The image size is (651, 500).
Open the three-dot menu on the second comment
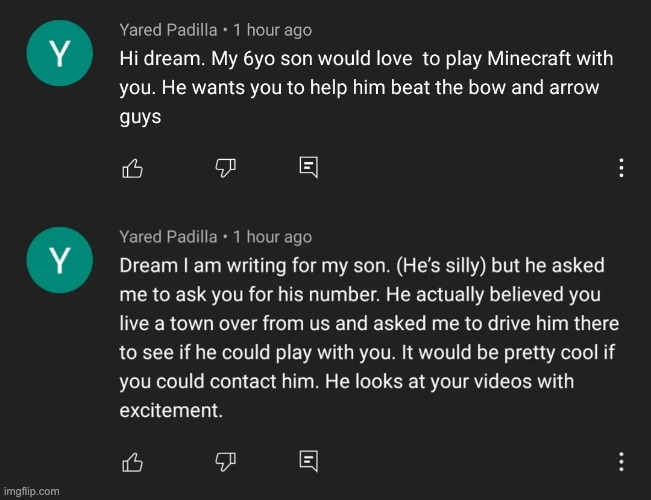coord(621,461)
